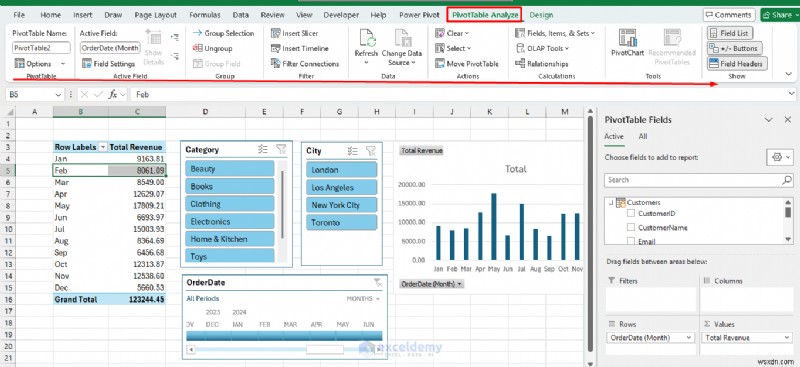Open the Select dropdown
Viewport: 800px width, 367px height.
pos(453,48)
